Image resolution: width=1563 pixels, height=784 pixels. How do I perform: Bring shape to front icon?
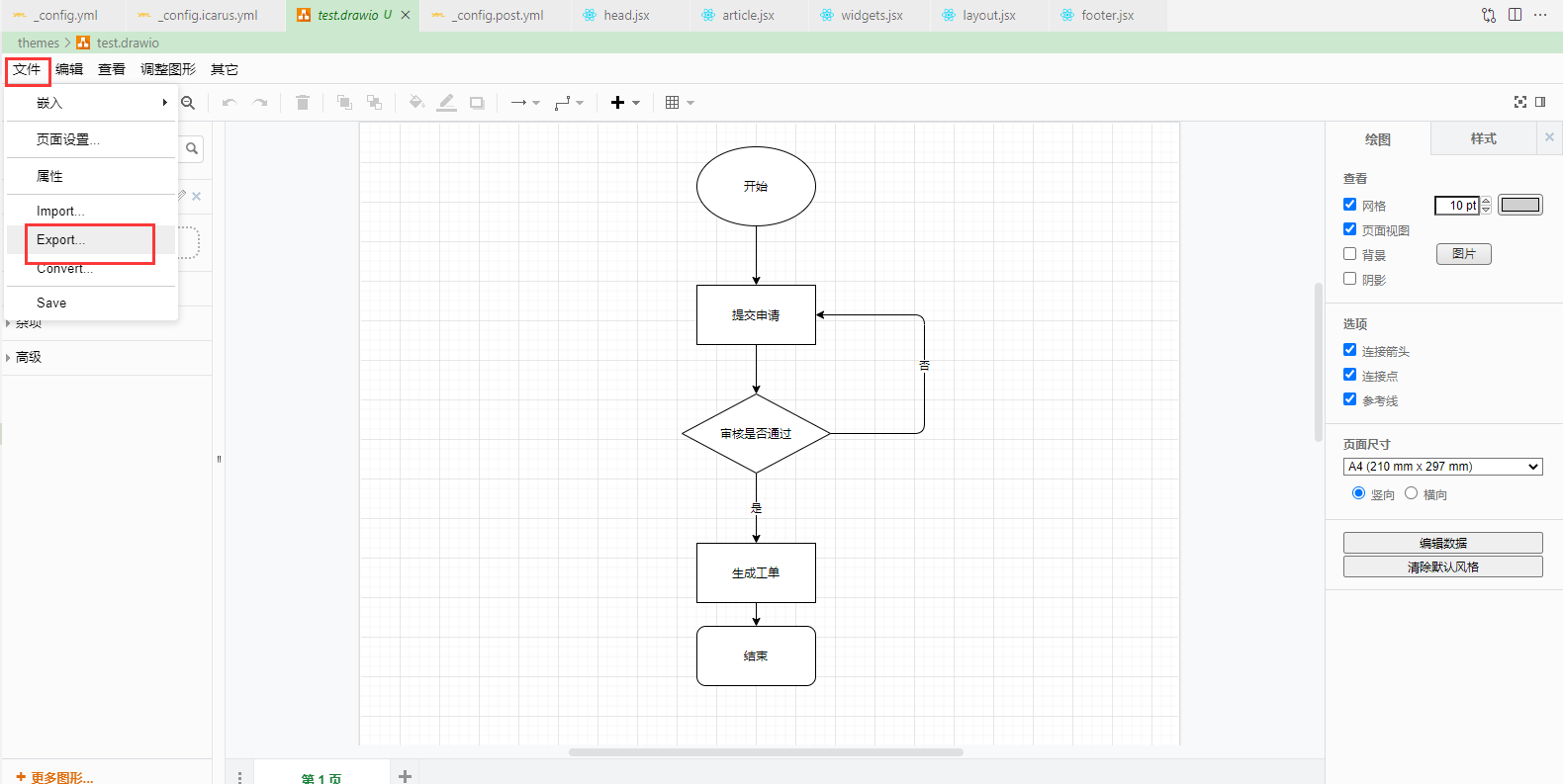point(344,103)
